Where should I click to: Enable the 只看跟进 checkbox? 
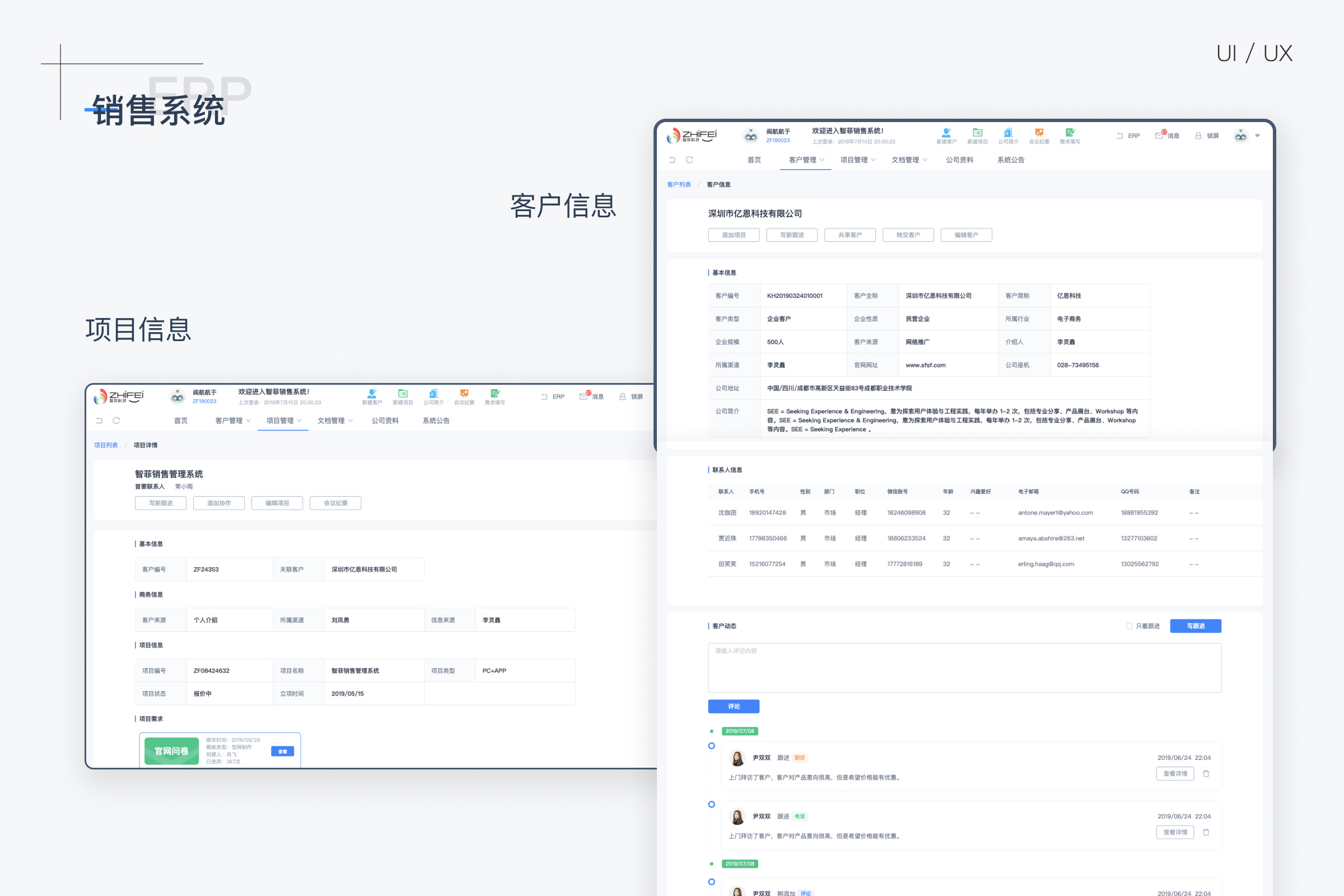click(1128, 626)
